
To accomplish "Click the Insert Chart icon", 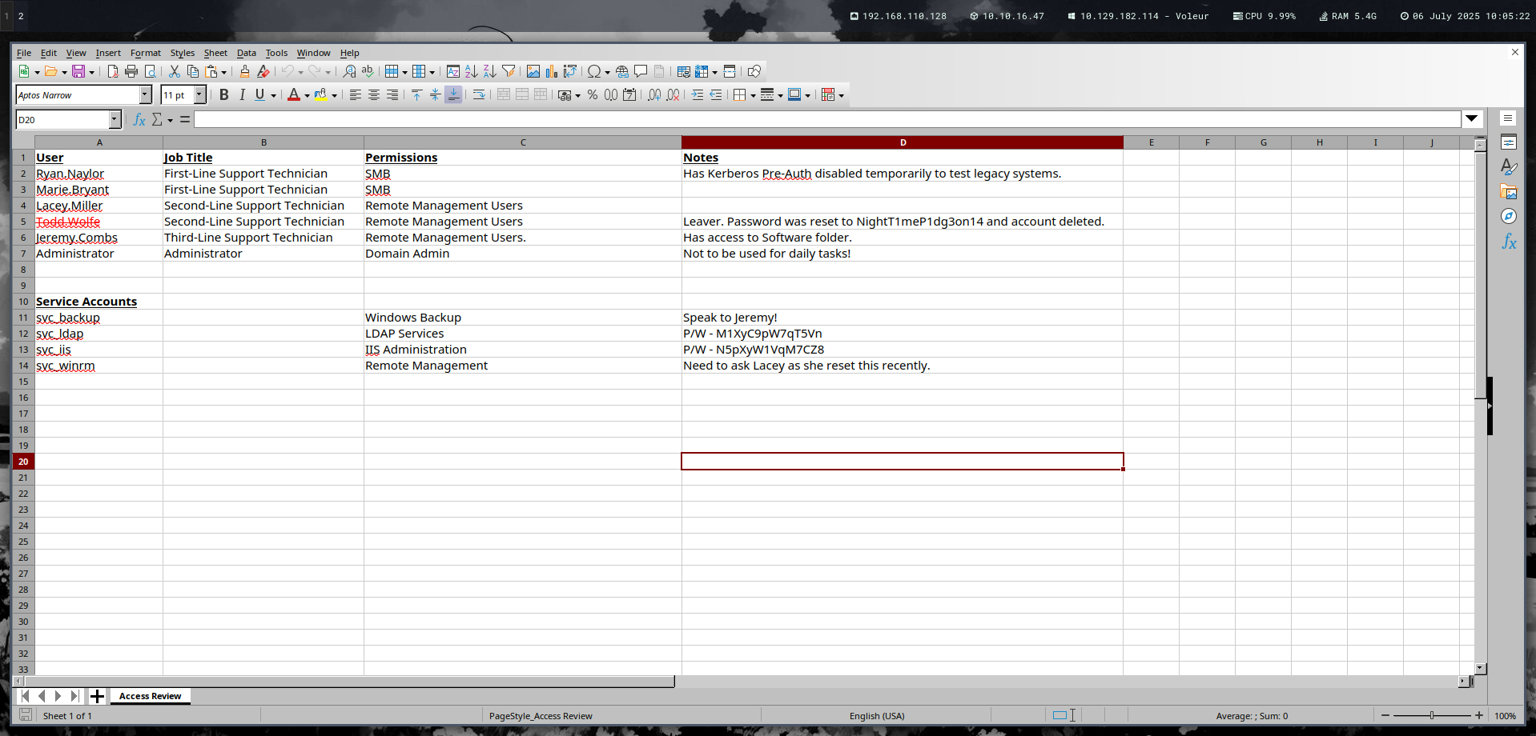I will tap(551, 71).
